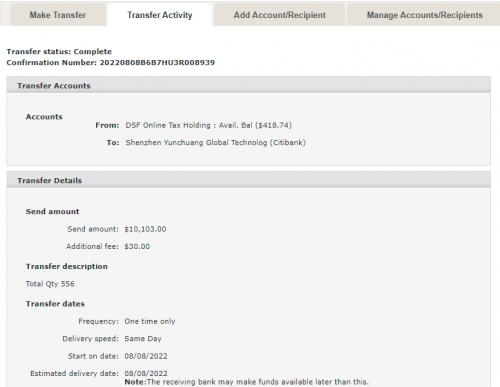Click the Delivery speed: label
The image size is (500, 387).
point(90,339)
